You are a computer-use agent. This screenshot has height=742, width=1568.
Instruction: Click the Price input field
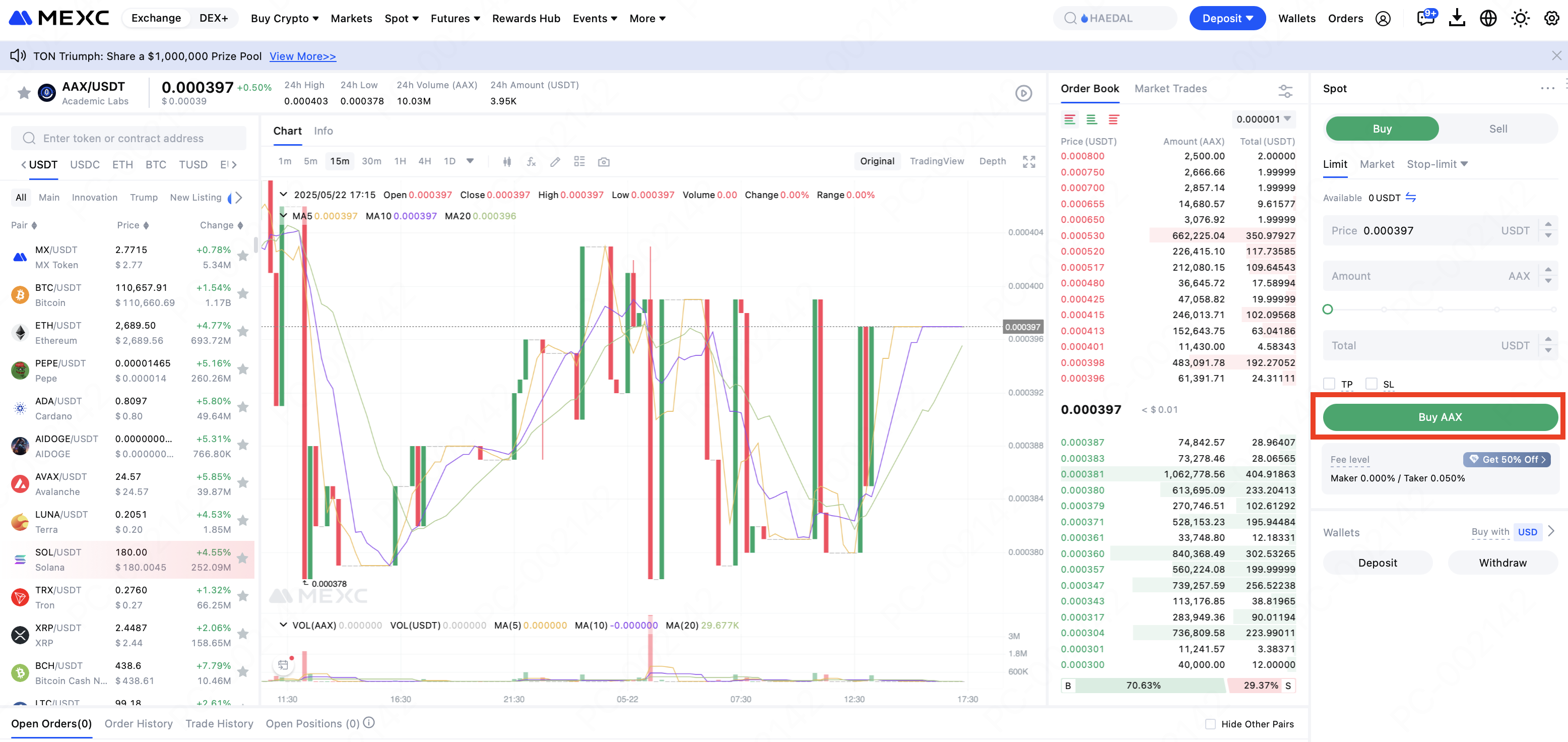pyautogui.click(x=1424, y=230)
